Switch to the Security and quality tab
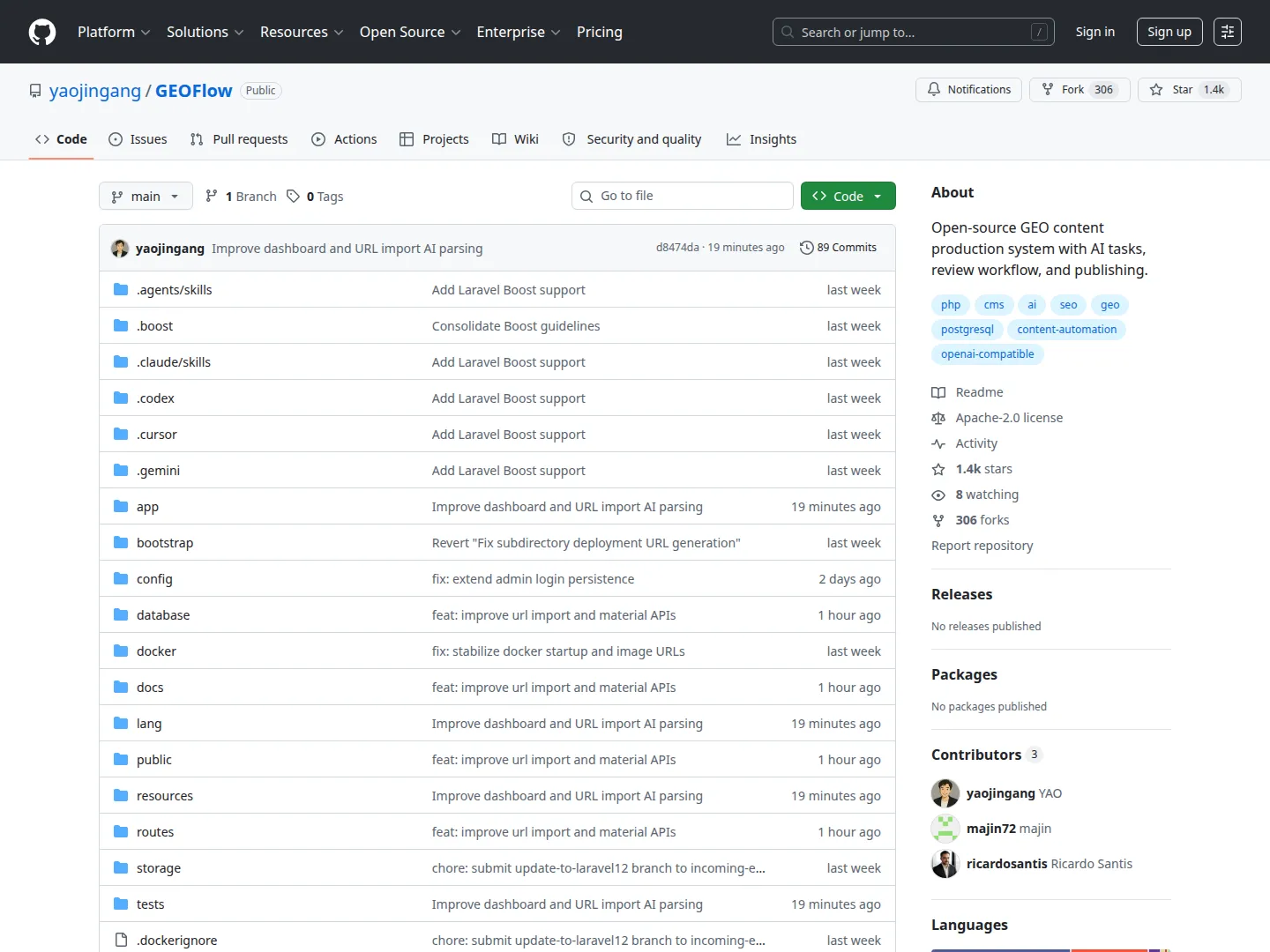Screen dimensions: 1270x952 [631, 139]
